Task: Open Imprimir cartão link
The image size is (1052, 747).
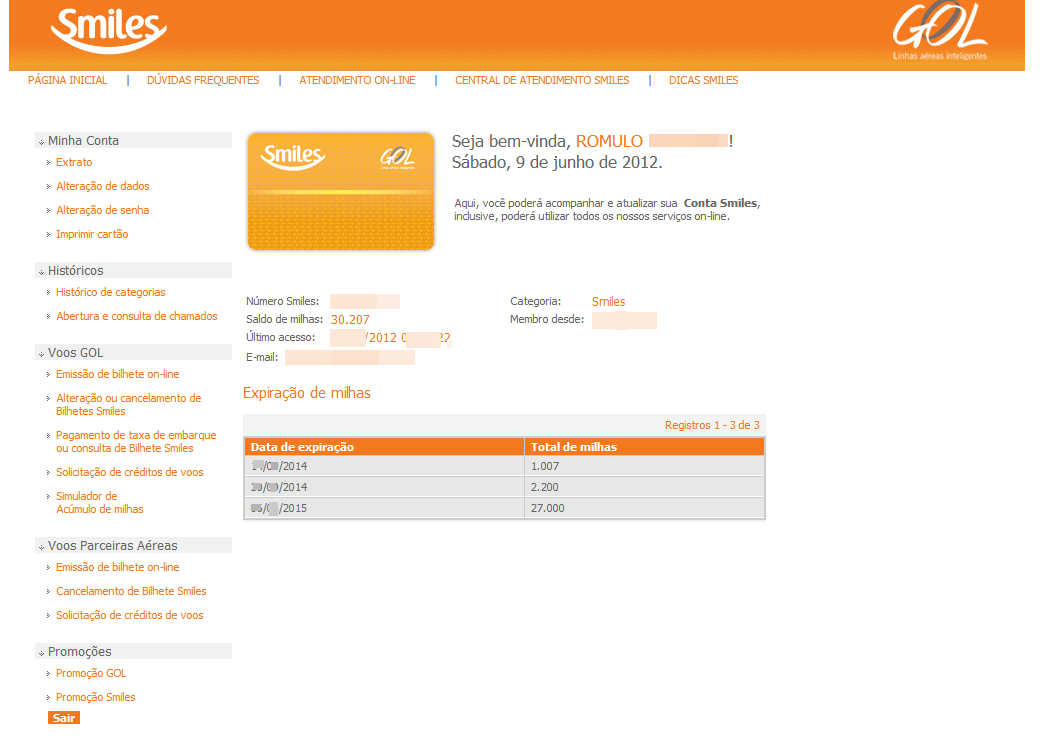Action: 93,234
